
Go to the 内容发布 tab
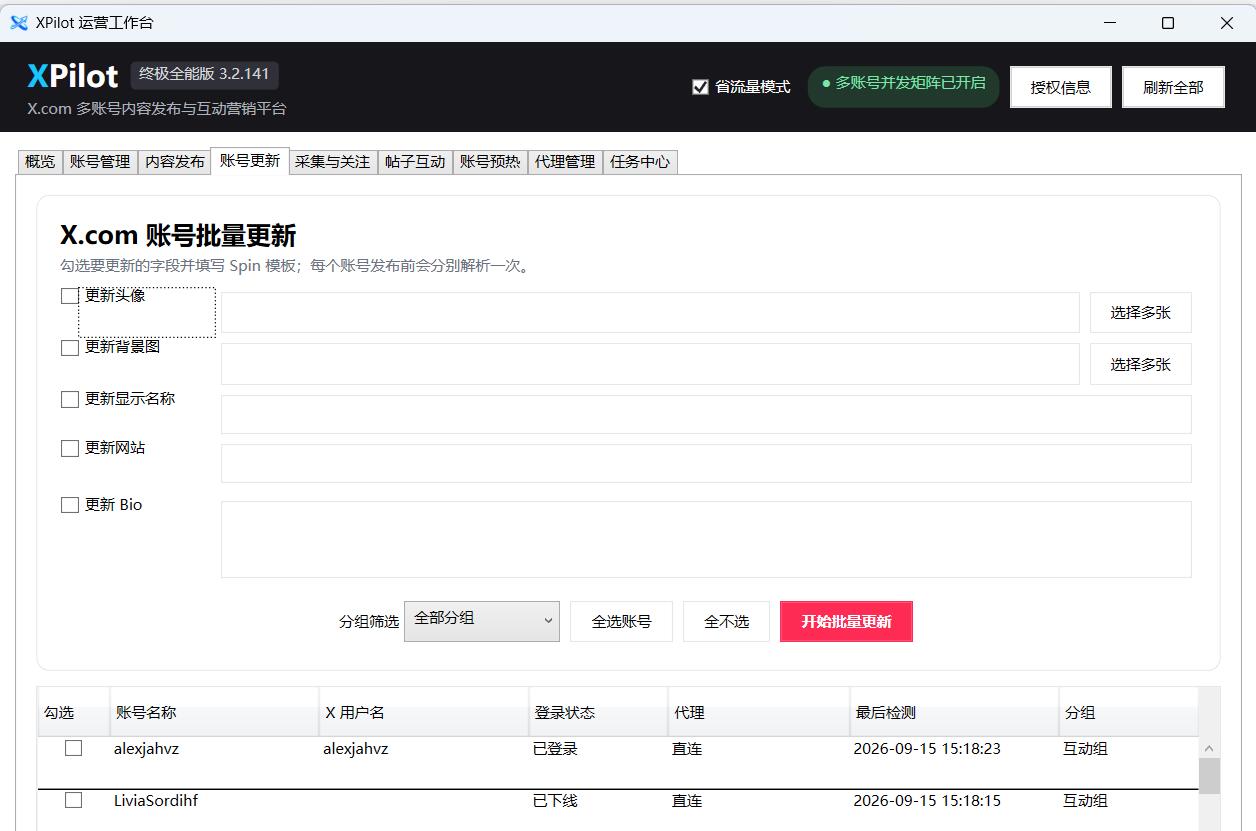pyautogui.click(x=175, y=161)
